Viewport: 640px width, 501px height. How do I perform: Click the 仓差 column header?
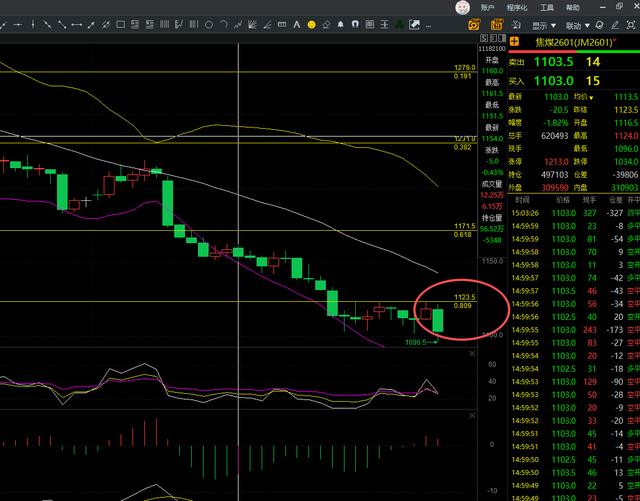coord(616,200)
